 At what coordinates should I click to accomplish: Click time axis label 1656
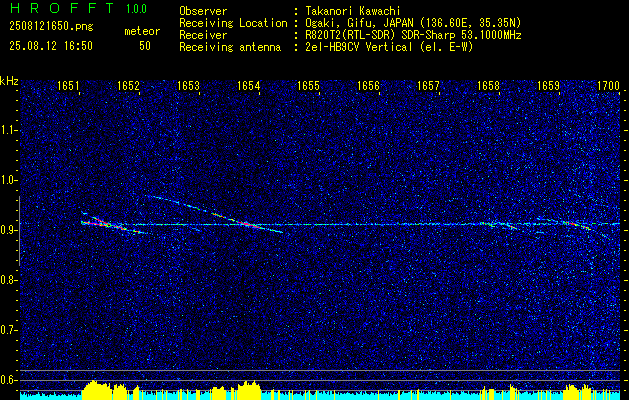point(368,85)
